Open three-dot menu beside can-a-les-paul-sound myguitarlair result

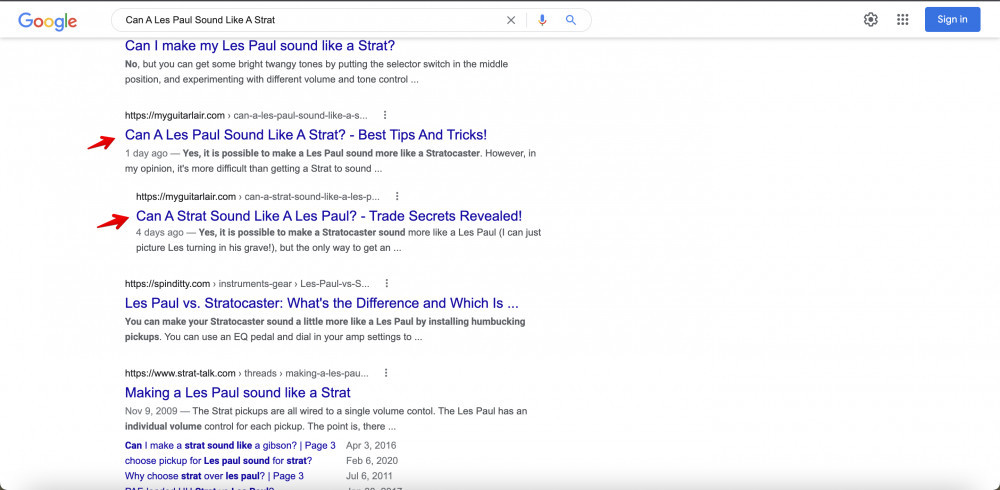[385, 115]
